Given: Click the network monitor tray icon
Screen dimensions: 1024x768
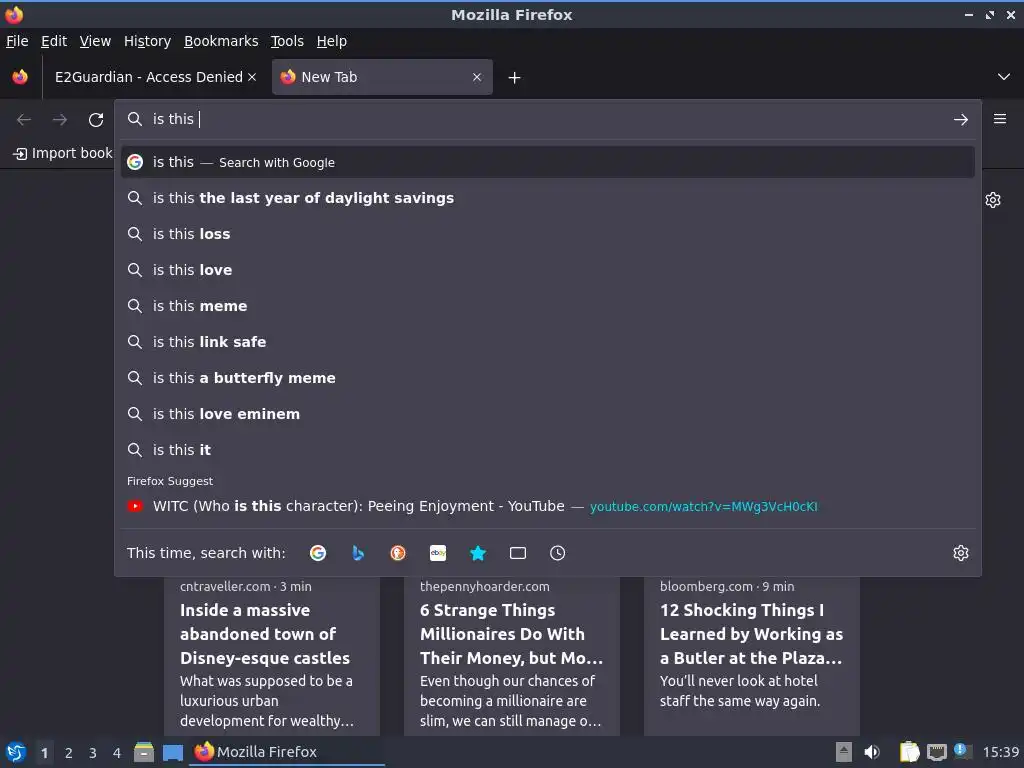Looking at the screenshot, I should coord(936,753).
